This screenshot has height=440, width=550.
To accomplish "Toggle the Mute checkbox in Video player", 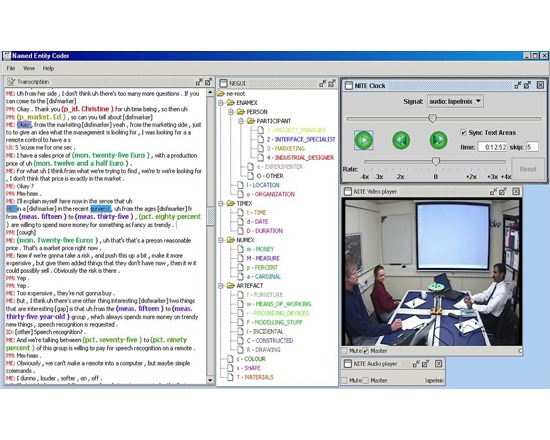I will point(345,351).
